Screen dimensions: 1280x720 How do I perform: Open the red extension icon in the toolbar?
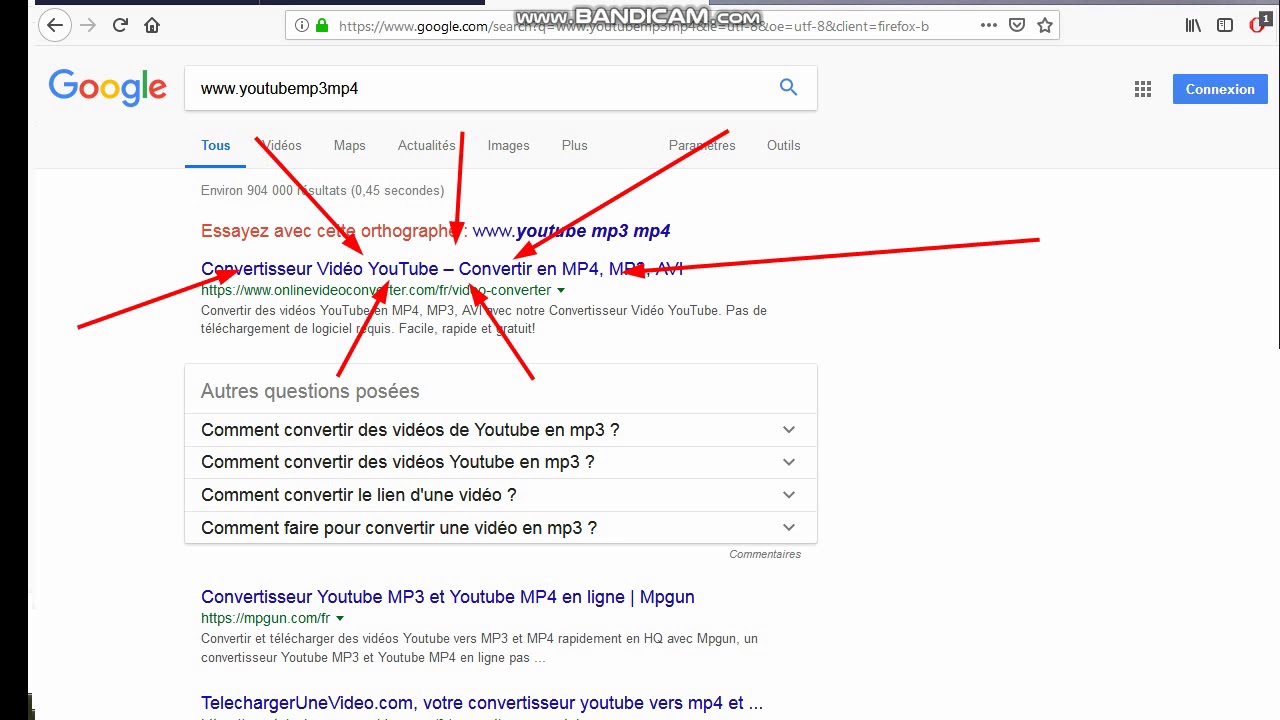click(1258, 25)
